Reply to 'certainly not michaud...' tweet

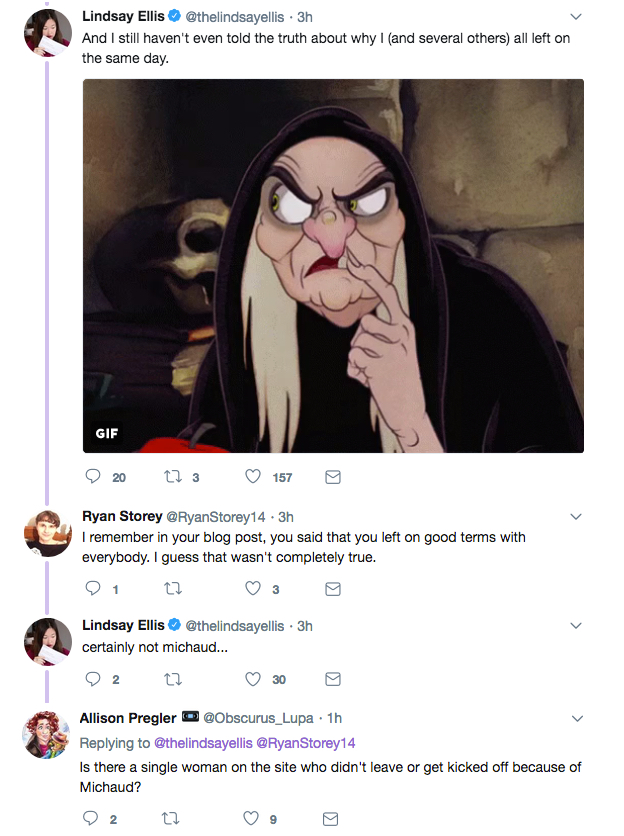pyautogui.click(x=93, y=679)
